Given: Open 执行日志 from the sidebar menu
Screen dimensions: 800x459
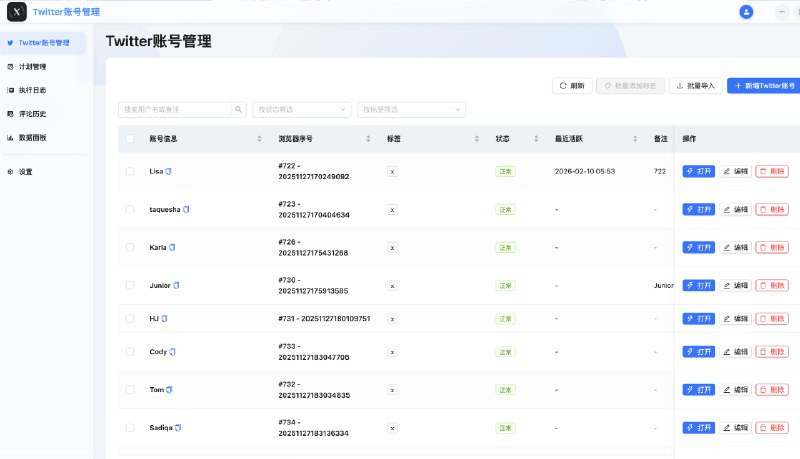Looking at the screenshot, I should (32, 90).
